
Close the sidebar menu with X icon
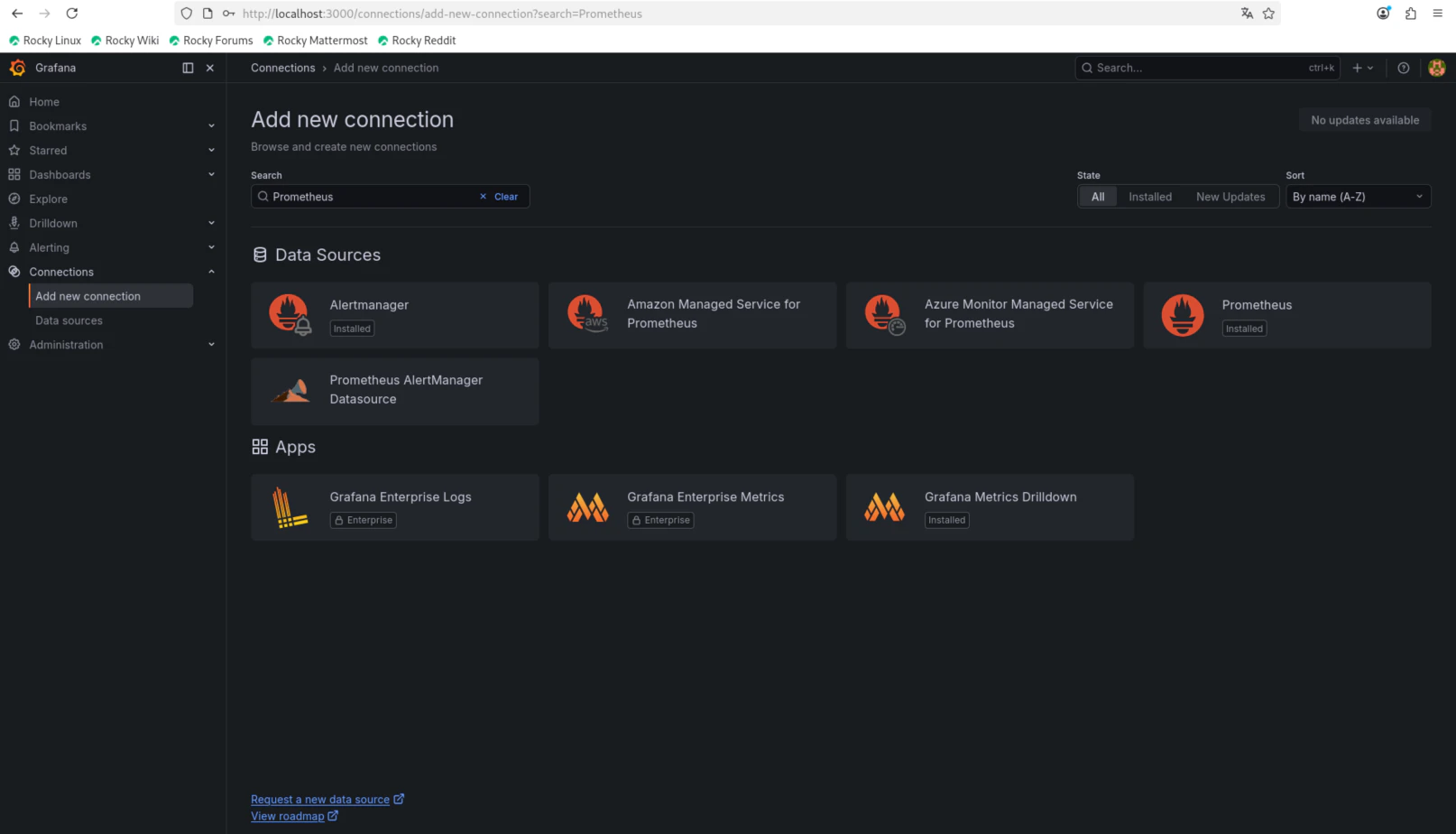[210, 68]
